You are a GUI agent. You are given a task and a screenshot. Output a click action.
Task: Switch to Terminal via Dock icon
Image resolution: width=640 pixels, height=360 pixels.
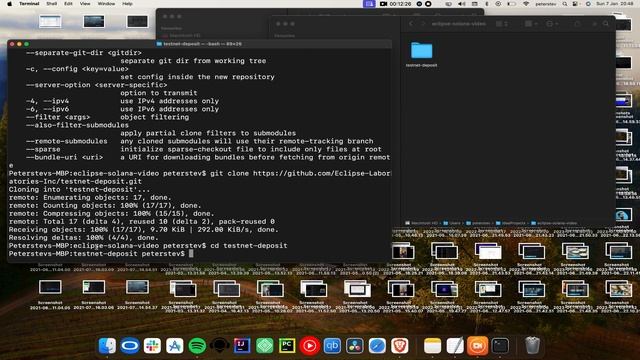tap(500, 346)
